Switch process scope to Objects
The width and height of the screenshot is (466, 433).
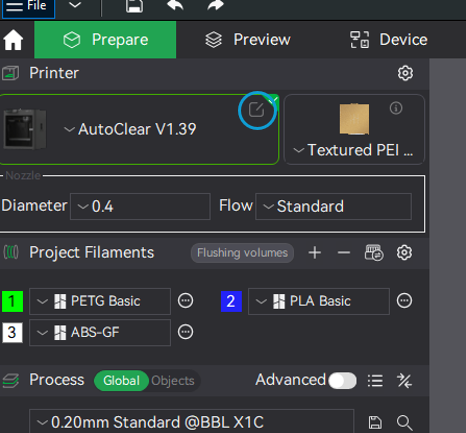pyautogui.click(x=173, y=381)
